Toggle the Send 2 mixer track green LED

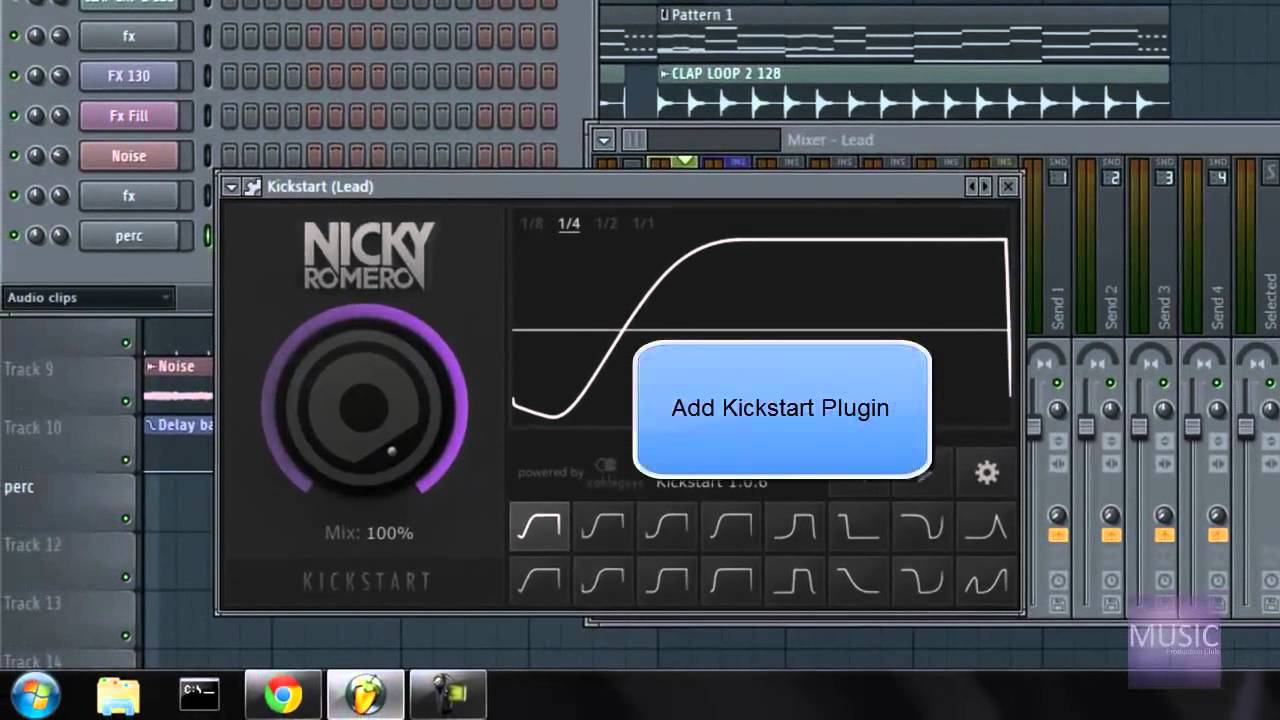point(1110,384)
